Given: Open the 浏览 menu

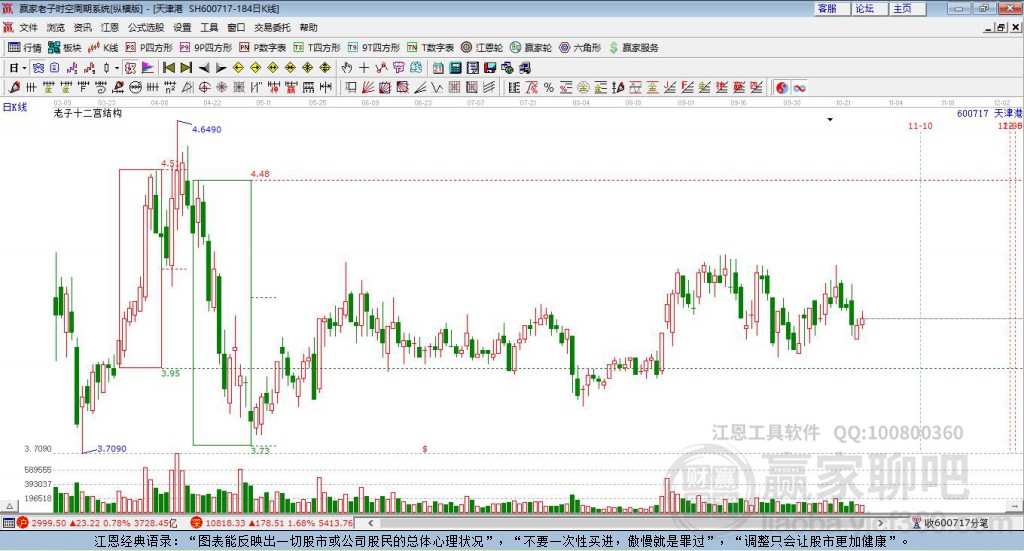Looking at the screenshot, I should pyautogui.click(x=56, y=27).
